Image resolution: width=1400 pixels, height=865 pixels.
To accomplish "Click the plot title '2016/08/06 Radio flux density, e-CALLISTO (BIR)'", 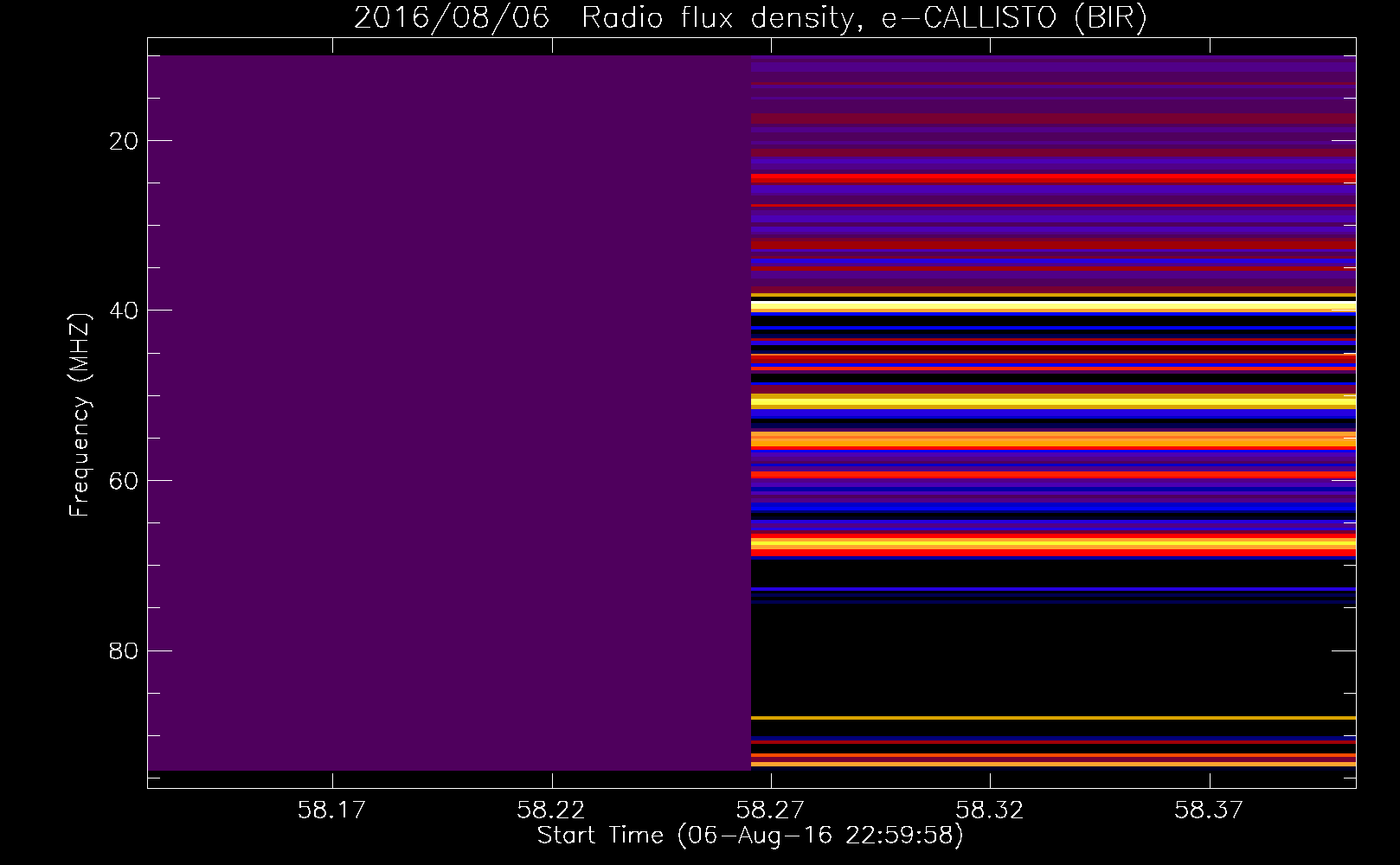I will 750,17.
